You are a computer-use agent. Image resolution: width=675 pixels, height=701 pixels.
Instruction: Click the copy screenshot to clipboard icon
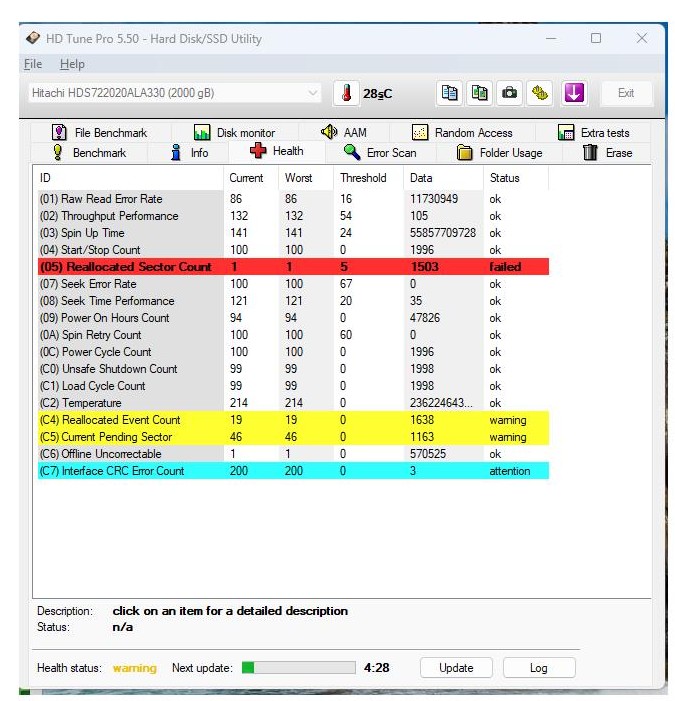tap(480, 93)
